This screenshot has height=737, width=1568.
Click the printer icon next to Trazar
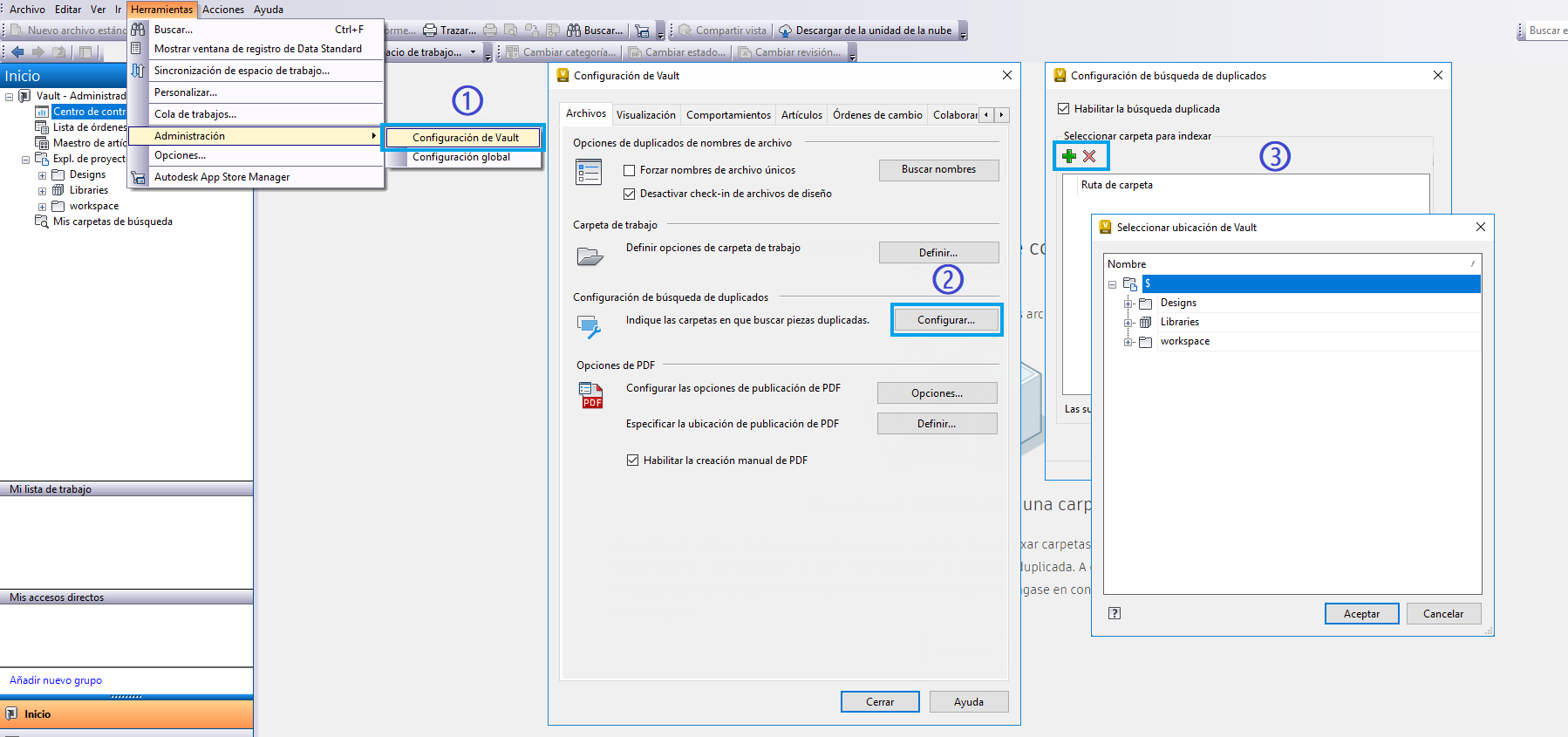[x=430, y=31]
